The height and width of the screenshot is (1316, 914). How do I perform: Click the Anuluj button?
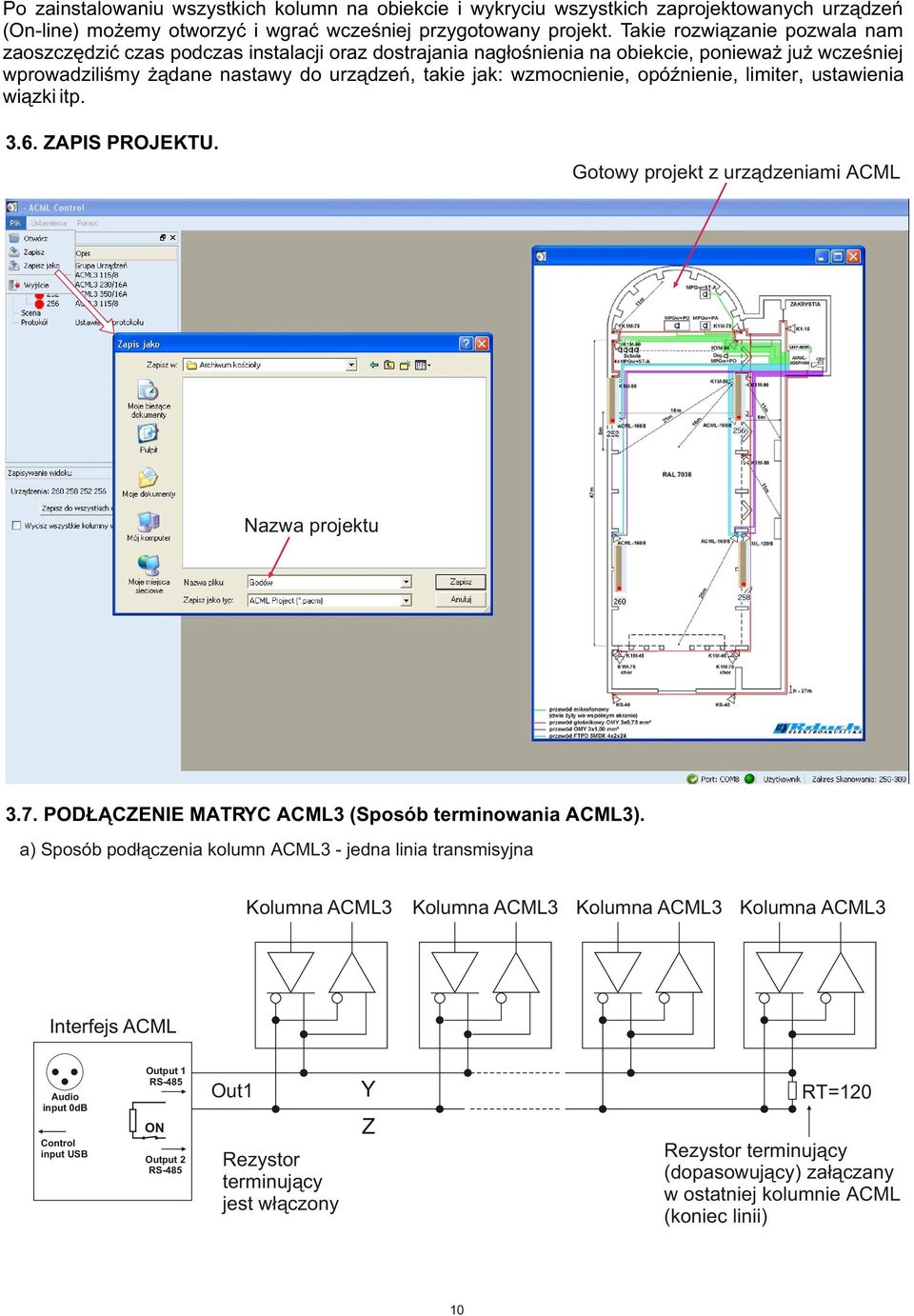(461, 600)
